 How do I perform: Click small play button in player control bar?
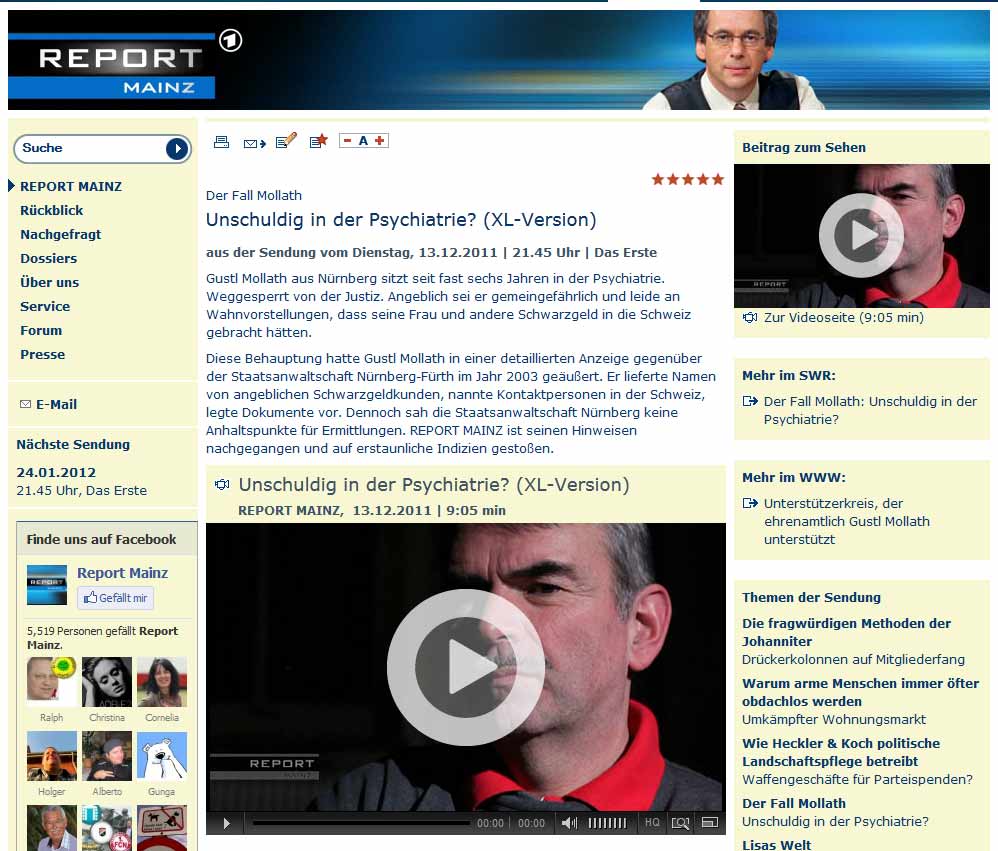(227, 824)
